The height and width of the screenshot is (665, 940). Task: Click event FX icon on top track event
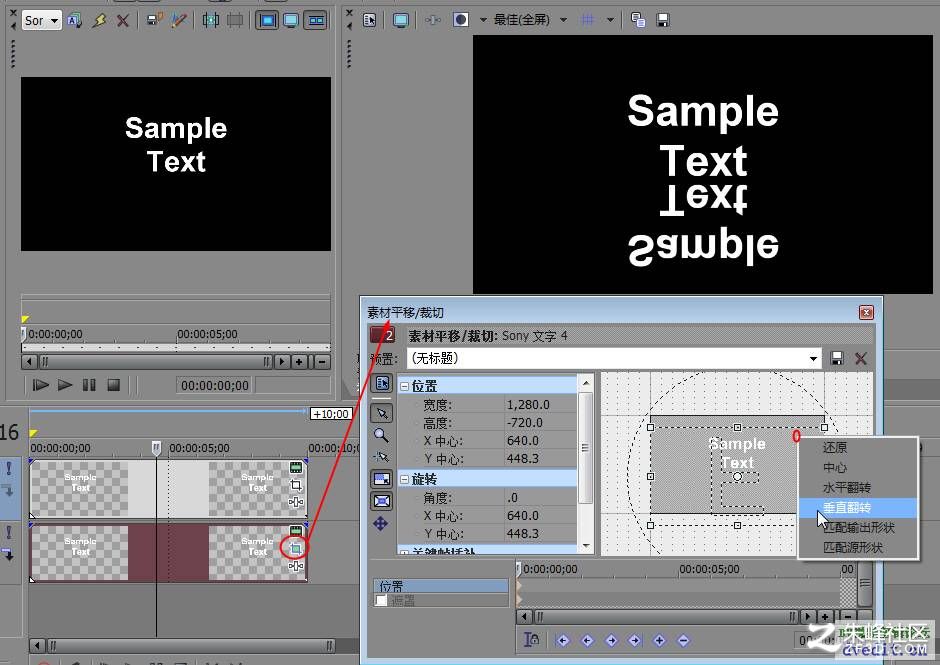click(x=296, y=502)
